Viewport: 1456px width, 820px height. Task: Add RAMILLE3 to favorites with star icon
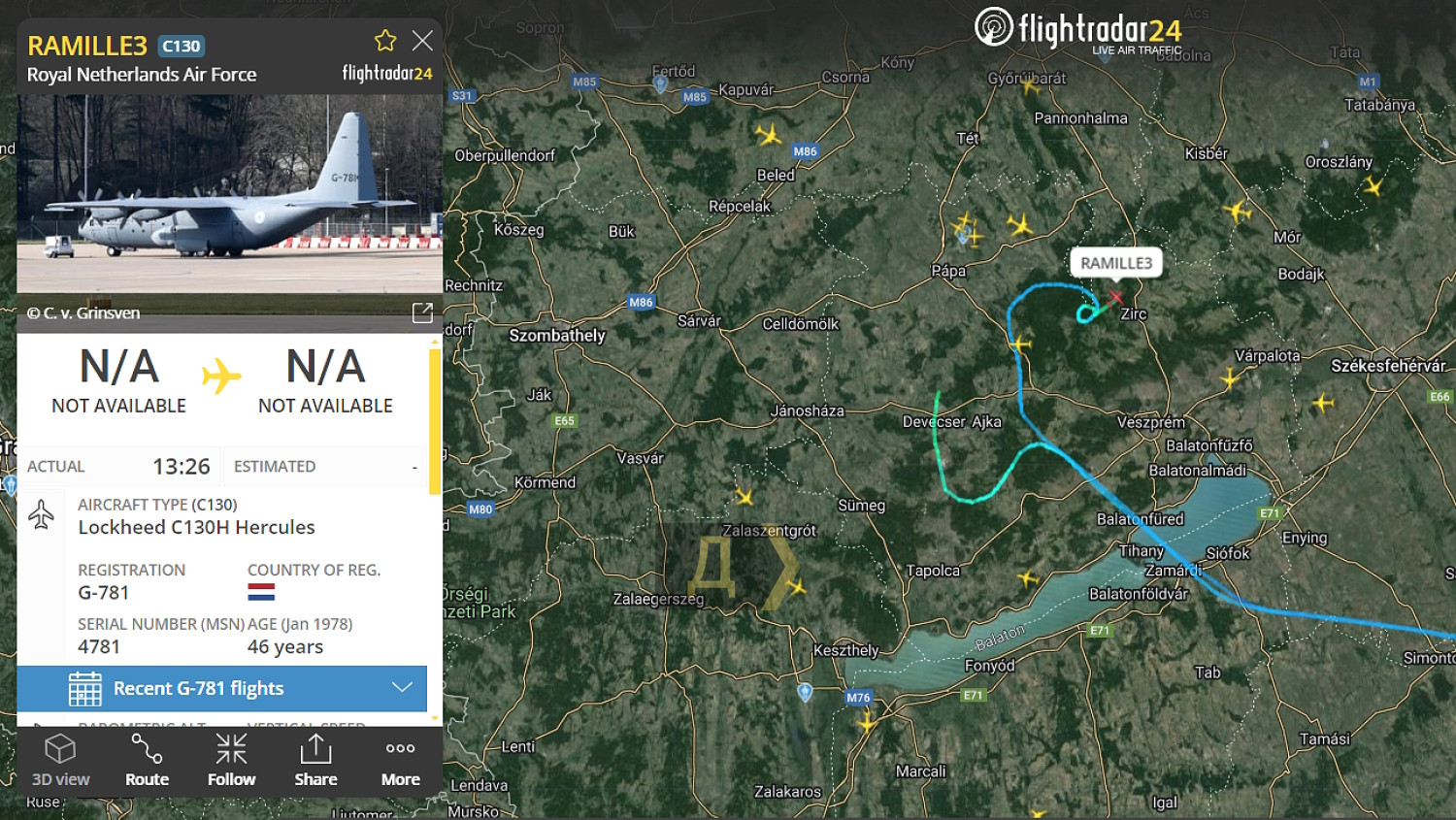click(385, 41)
